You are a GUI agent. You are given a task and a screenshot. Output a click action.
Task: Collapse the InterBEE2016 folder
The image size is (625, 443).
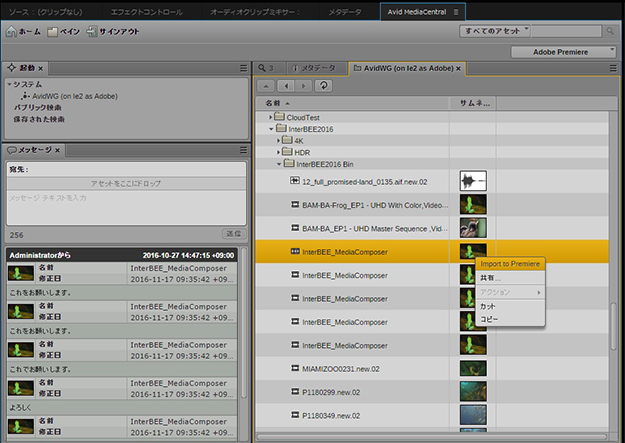pyautogui.click(x=271, y=129)
